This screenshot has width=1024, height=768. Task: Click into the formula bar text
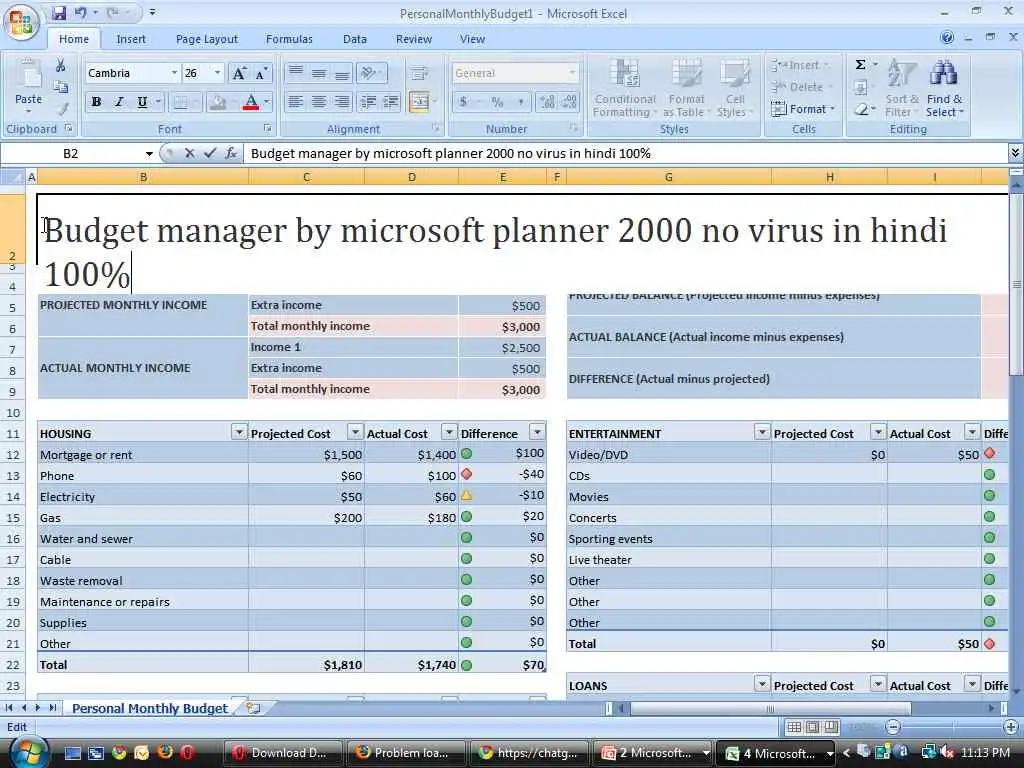tap(625, 153)
